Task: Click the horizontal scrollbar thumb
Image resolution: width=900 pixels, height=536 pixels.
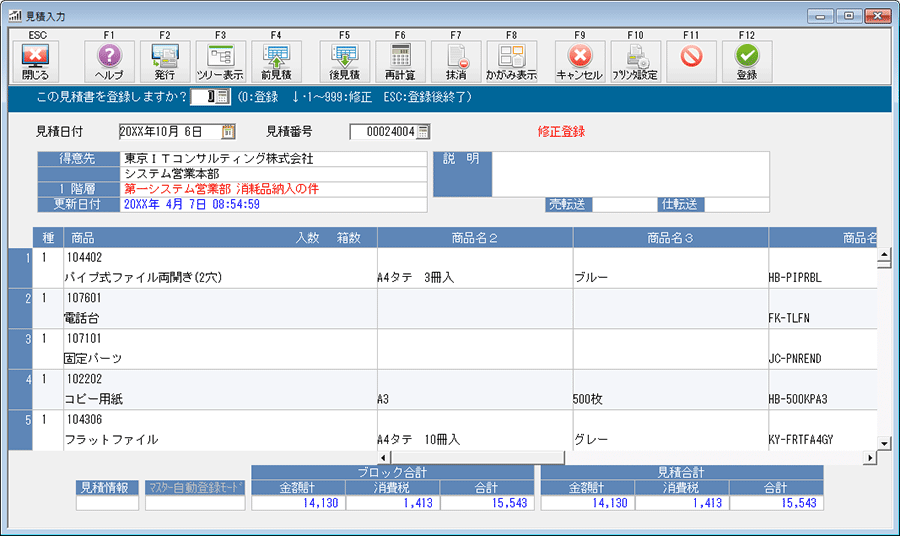Action: [477, 457]
